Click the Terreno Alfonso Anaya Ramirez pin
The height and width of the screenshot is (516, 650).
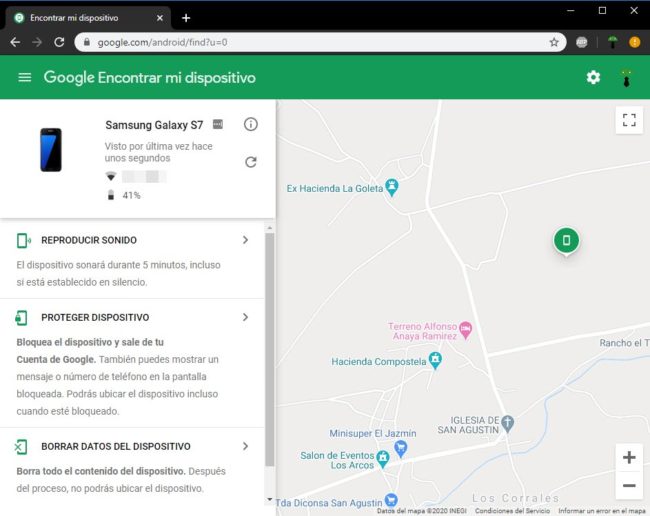[466, 330]
